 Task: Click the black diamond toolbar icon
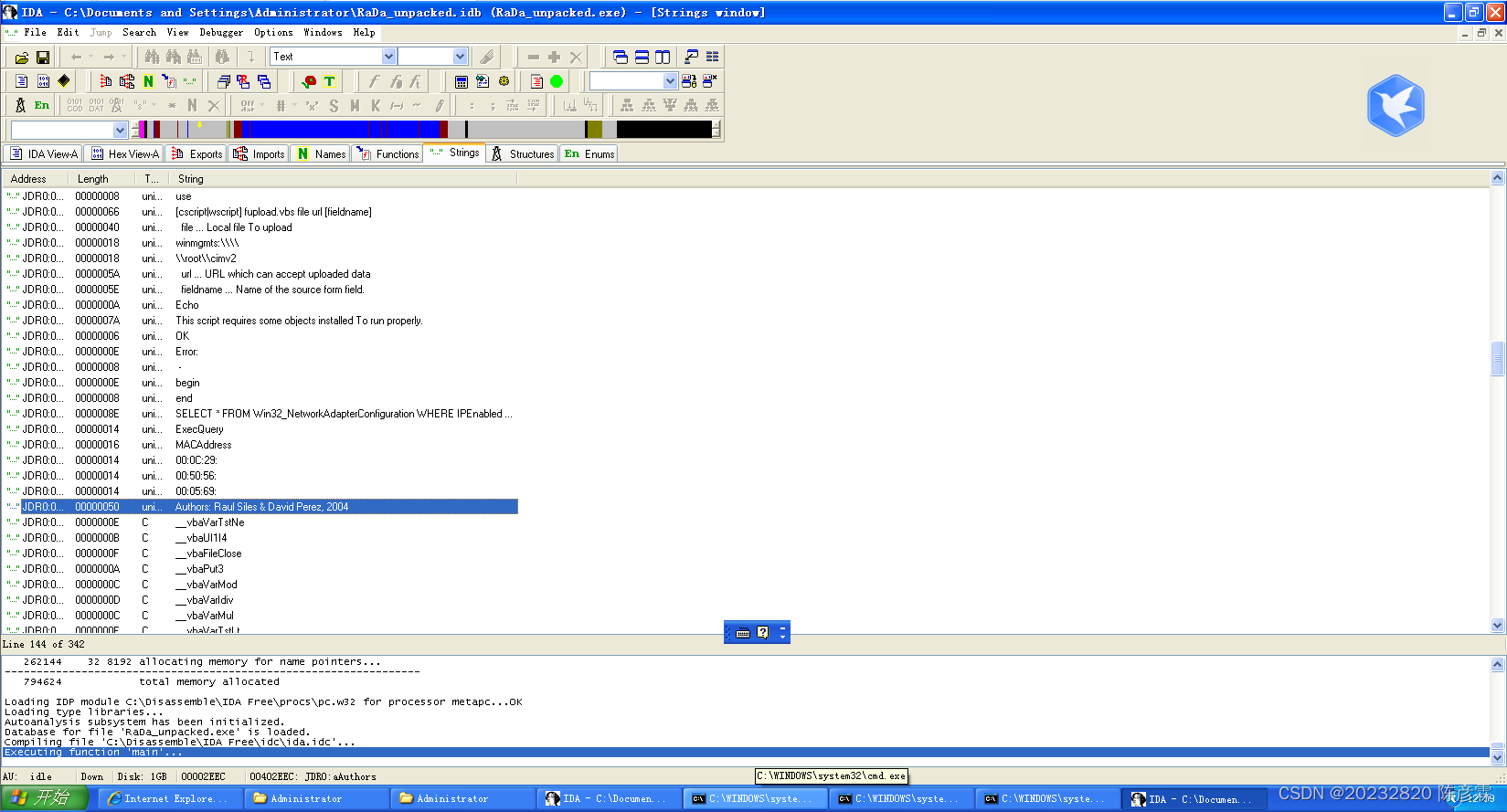coord(64,81)
